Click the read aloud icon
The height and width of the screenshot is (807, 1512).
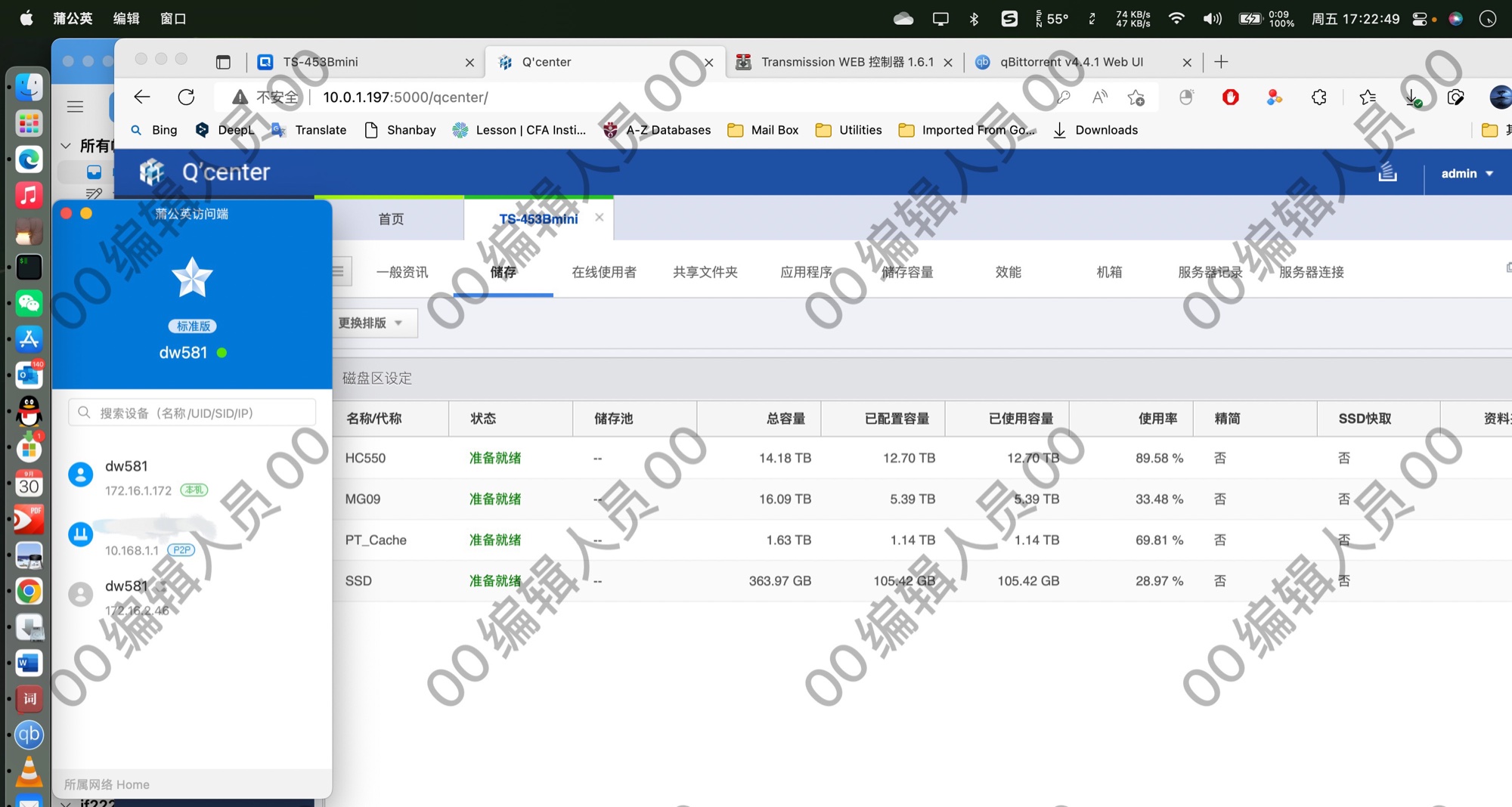[1100, 97]
